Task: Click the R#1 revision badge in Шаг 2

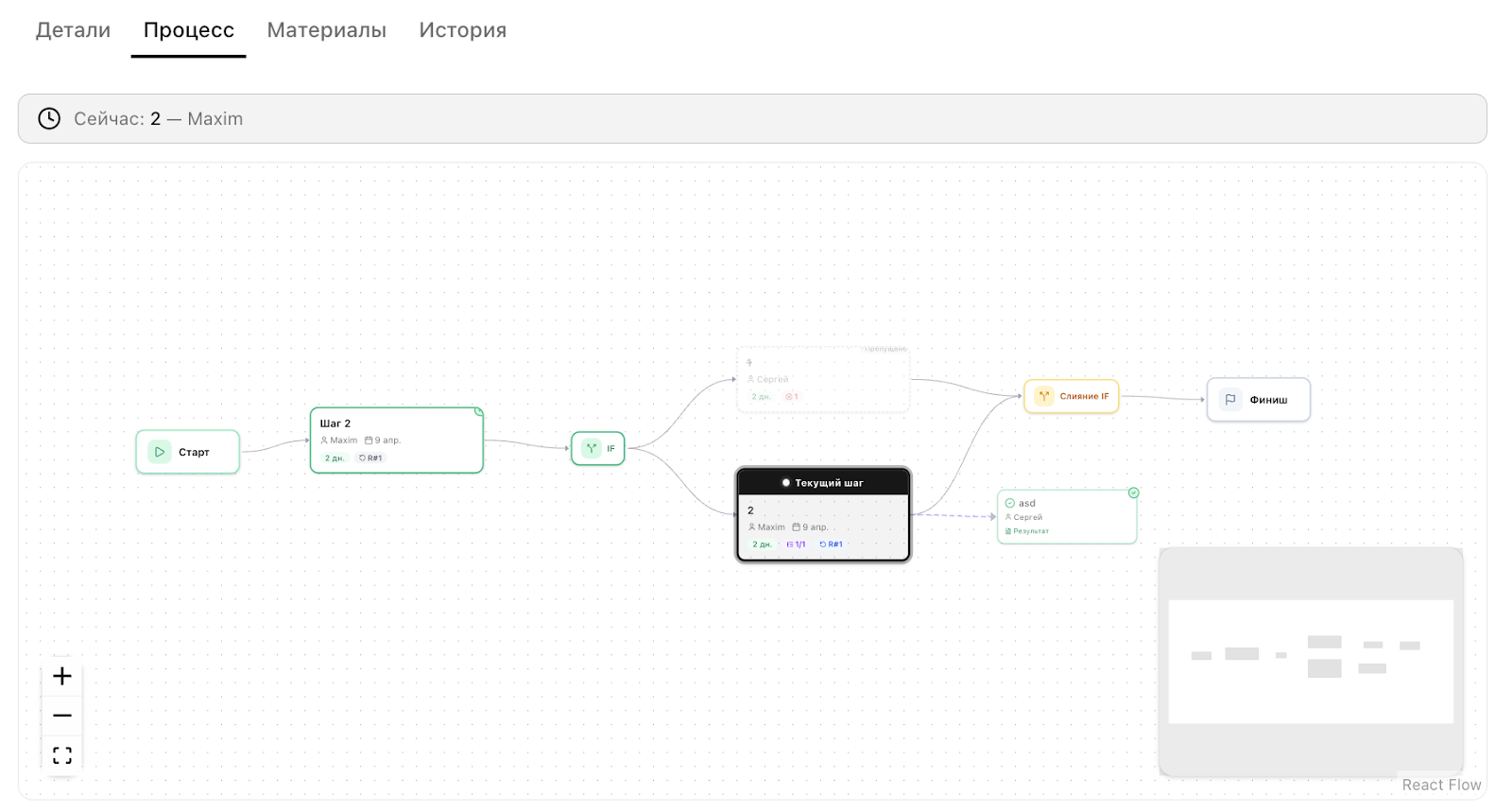Action: [371, 458]
